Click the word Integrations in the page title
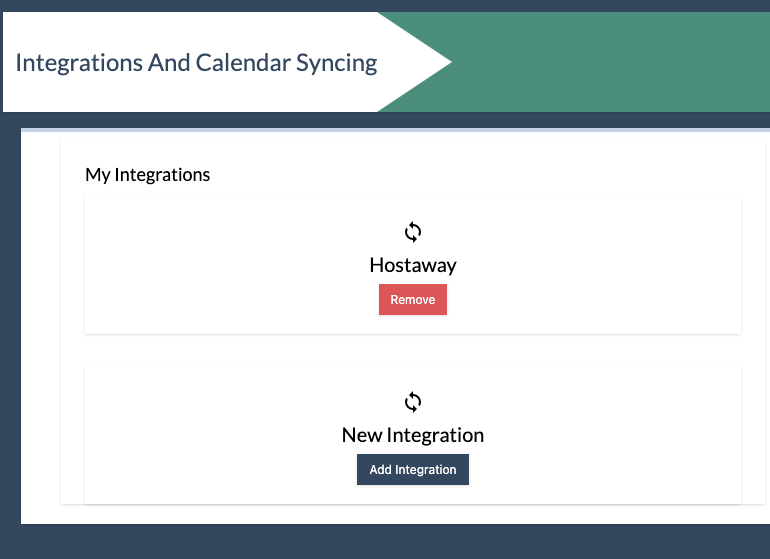This screenshot has height=559, width=770. 79,64
